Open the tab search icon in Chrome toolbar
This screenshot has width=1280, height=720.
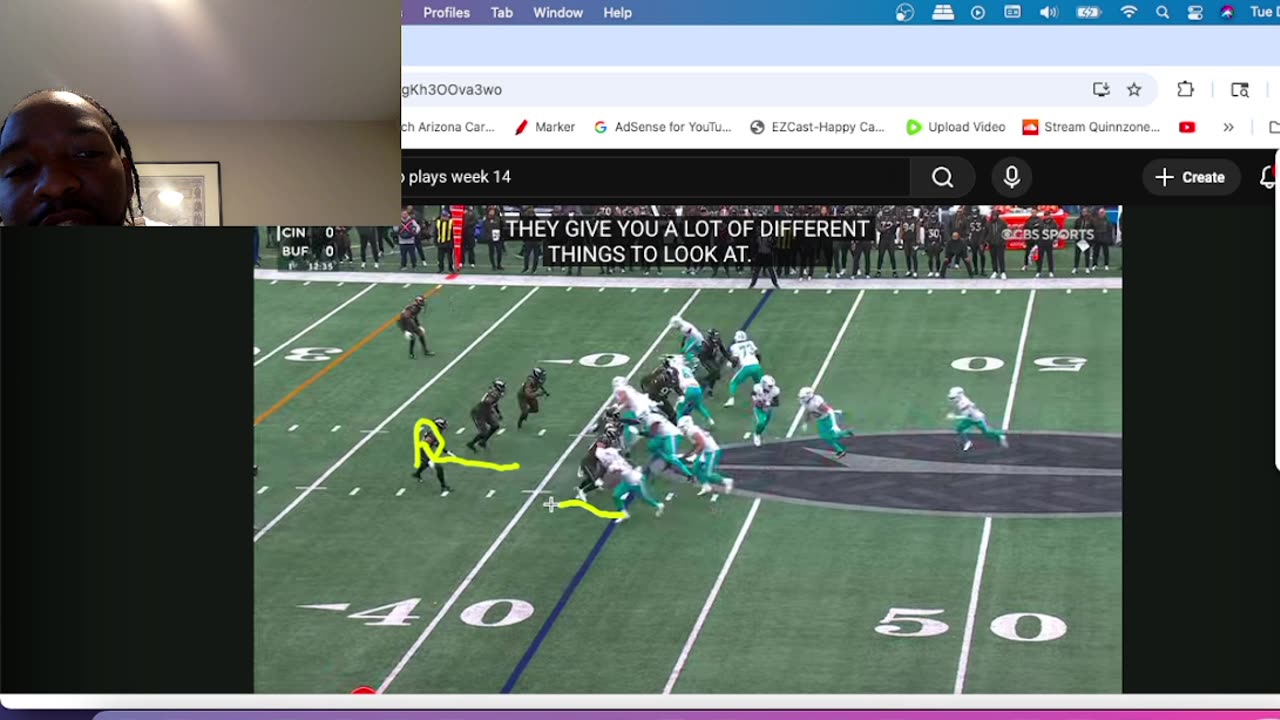pos(1240,90)
